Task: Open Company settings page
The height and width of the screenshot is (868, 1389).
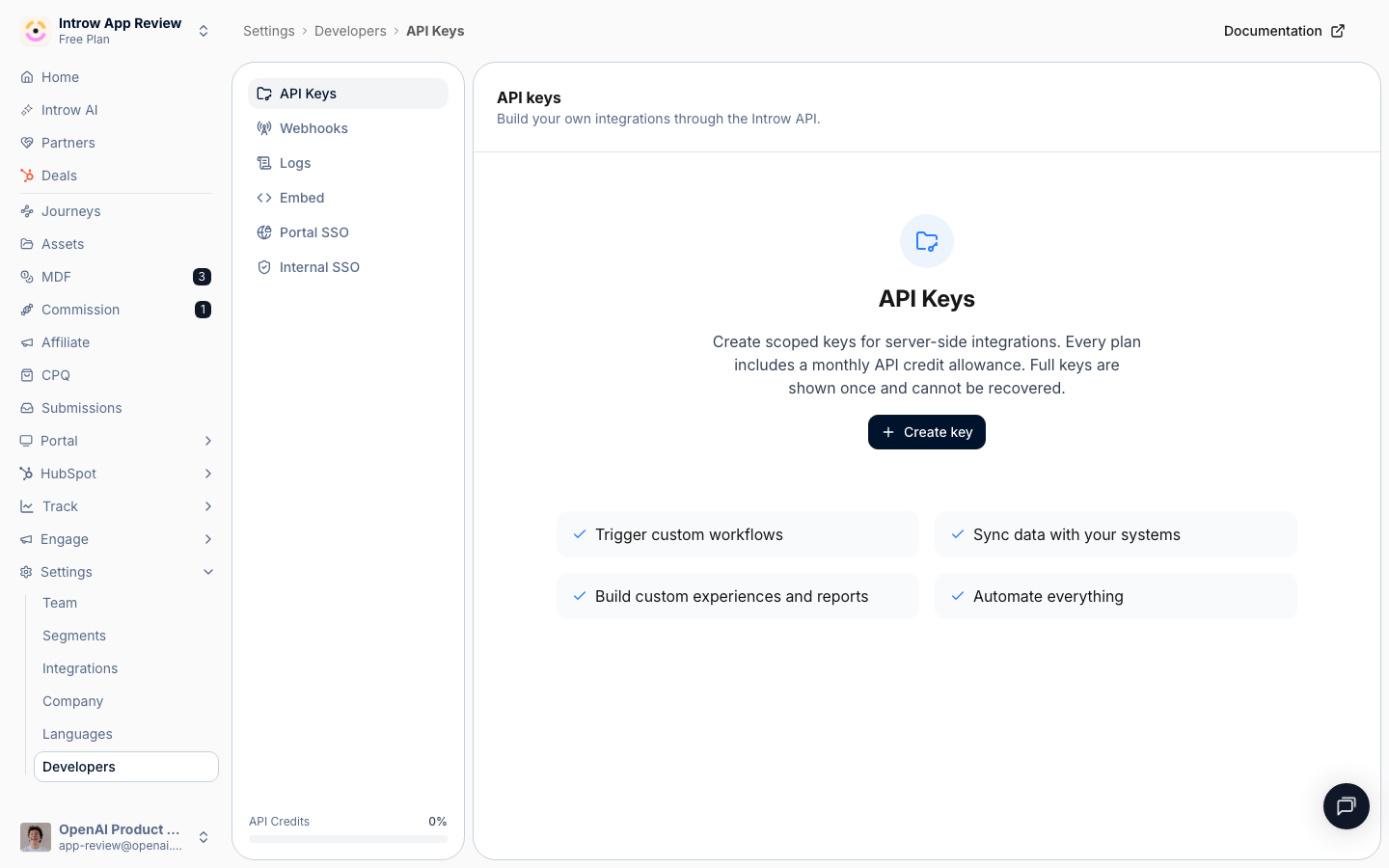Action: click(126, 701)
